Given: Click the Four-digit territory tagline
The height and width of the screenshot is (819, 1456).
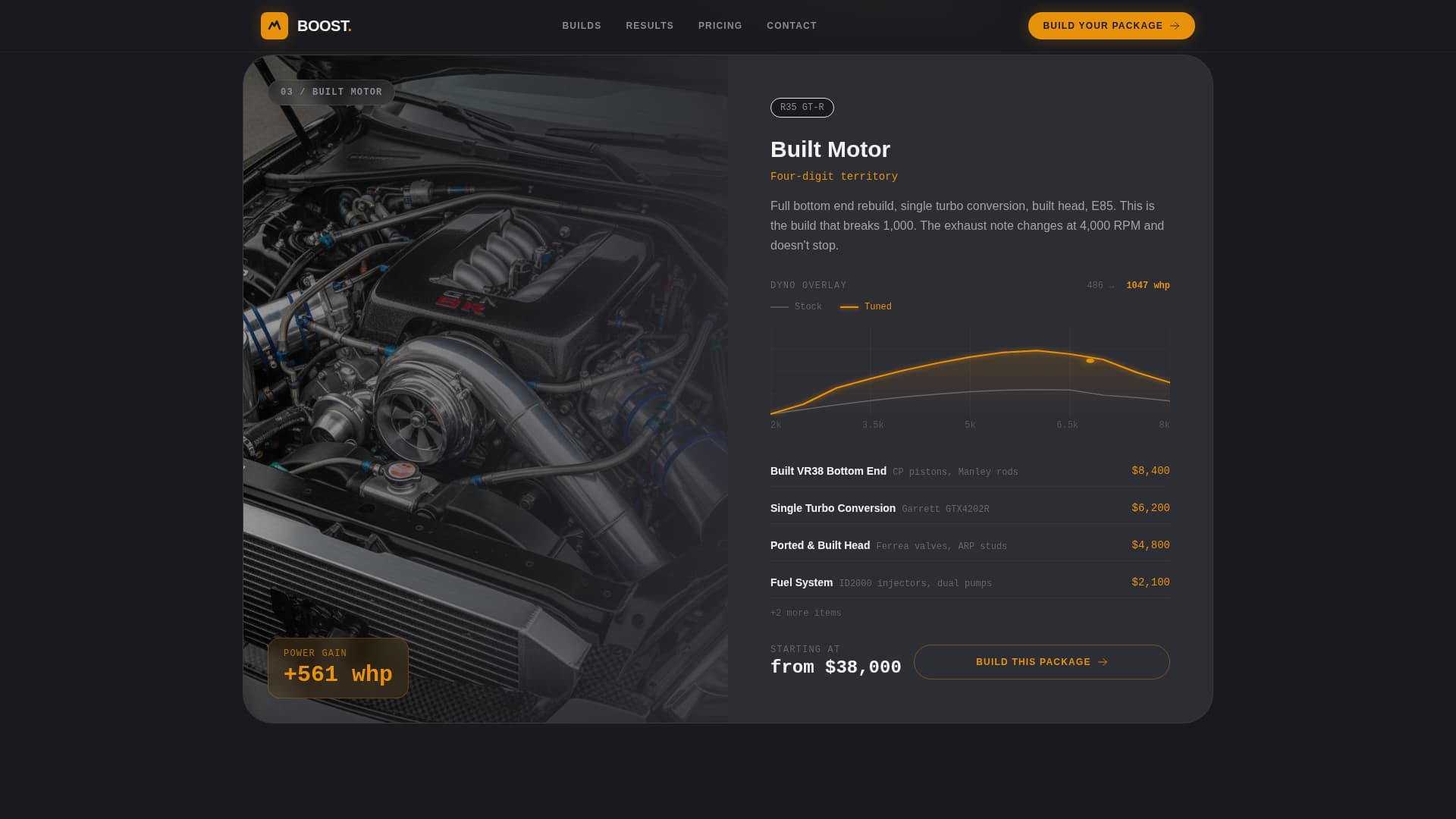Looking at the screenshot, I should [834, 177].
